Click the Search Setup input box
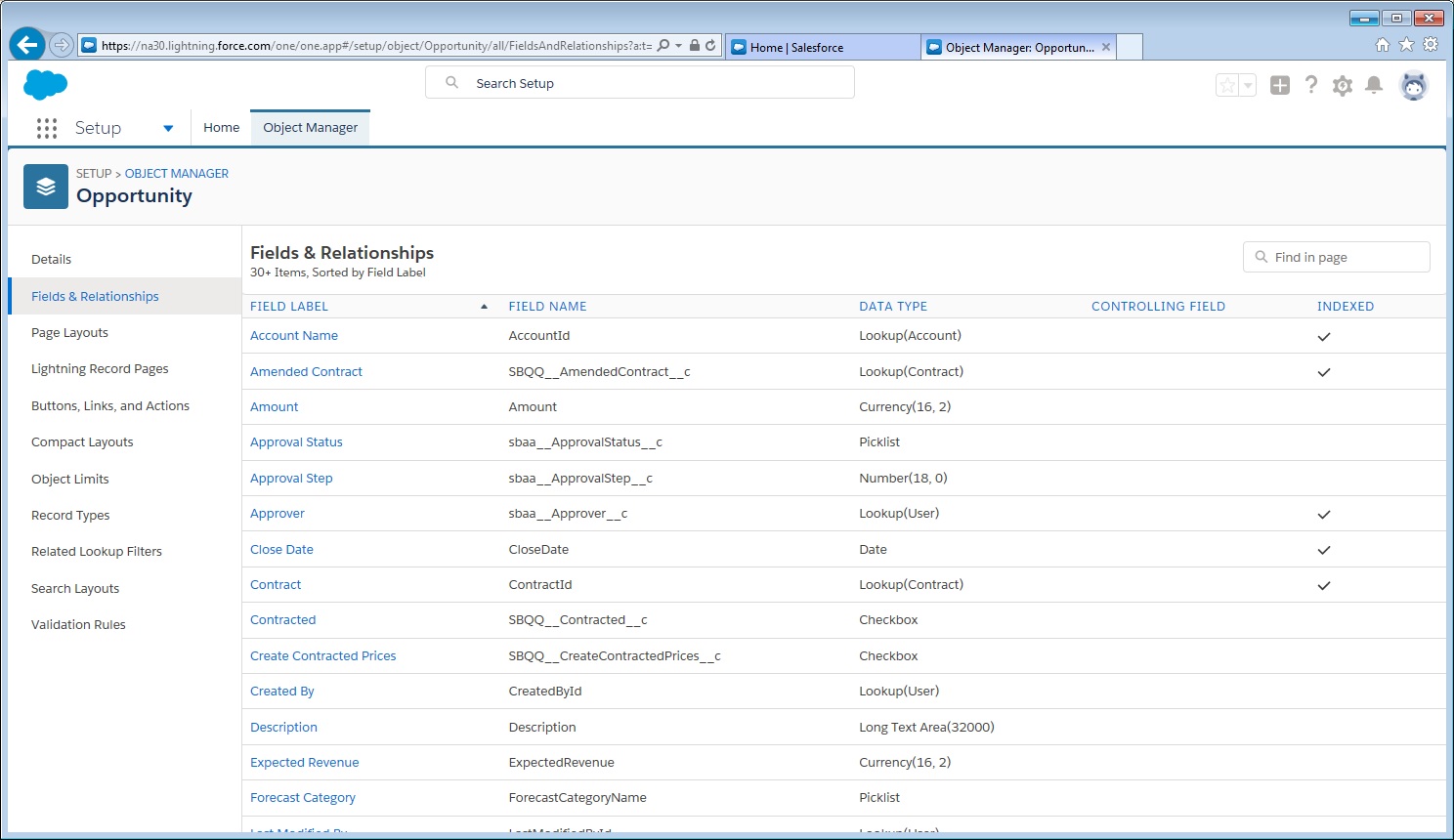 640,83
